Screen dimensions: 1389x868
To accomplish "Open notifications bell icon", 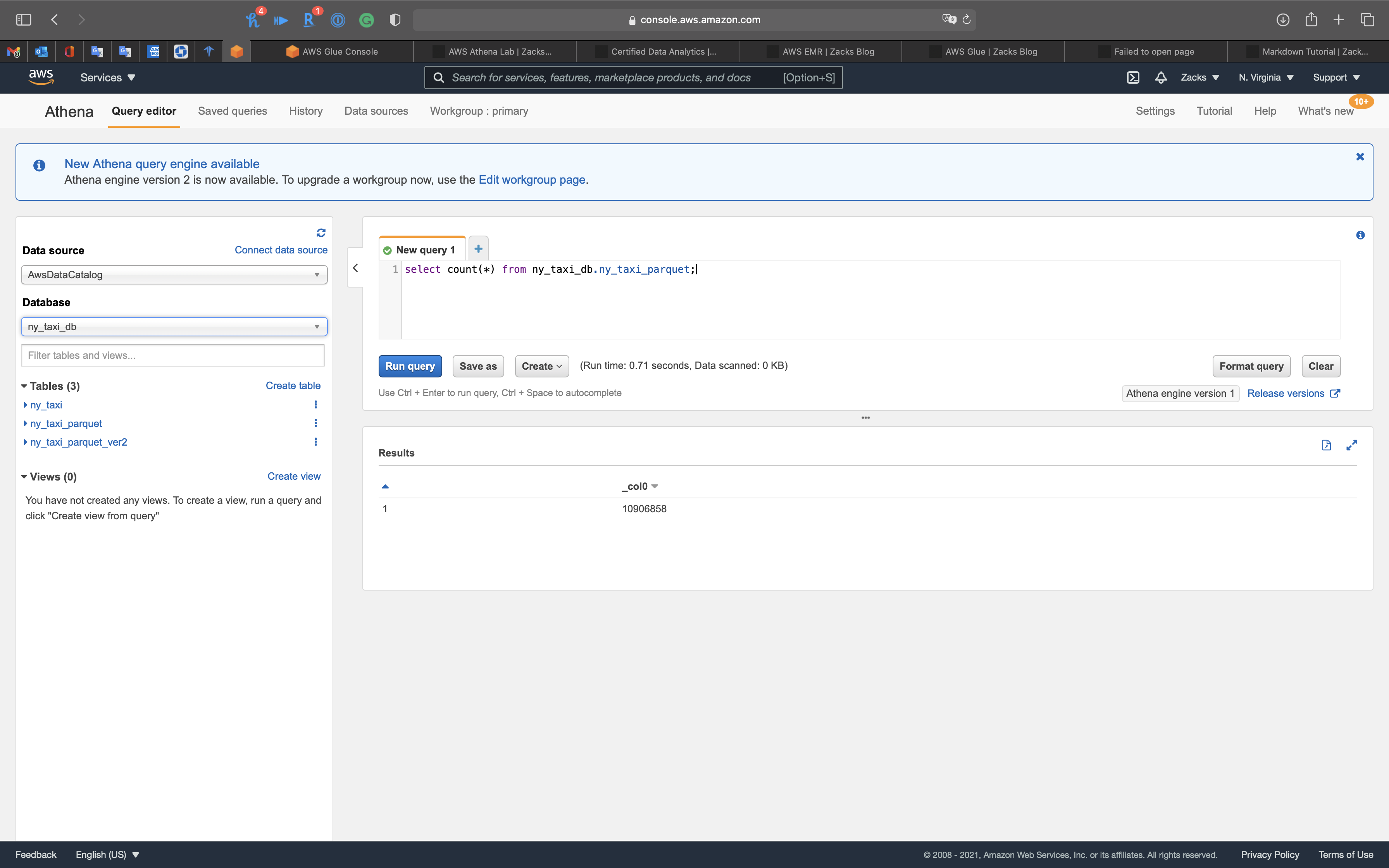I will [x=1161, y=77].
